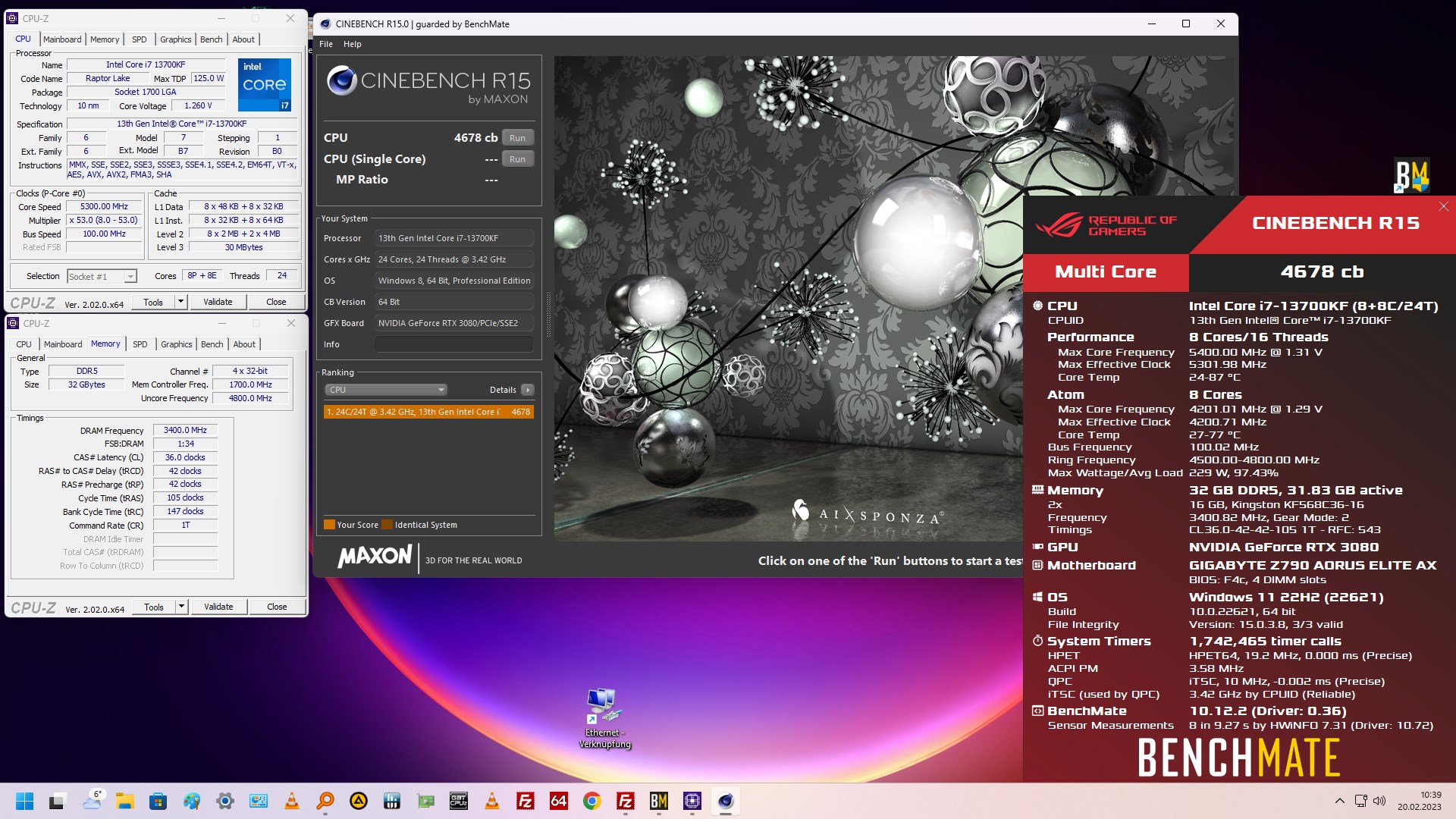Open Tools dropdown arrow in CPU-Z processor window
The width and height of the screenshot is (1456, 819).
click(x=180, y=302)
